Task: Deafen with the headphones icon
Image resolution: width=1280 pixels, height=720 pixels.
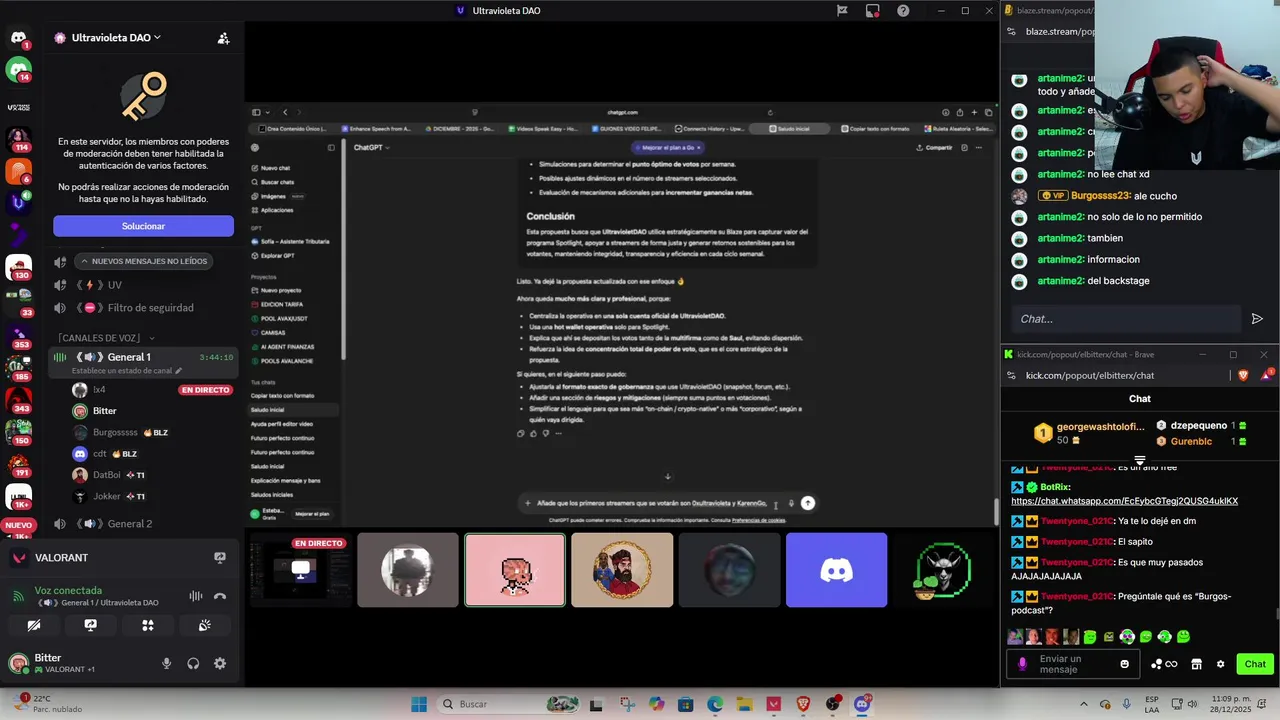Action: [193, 663]
